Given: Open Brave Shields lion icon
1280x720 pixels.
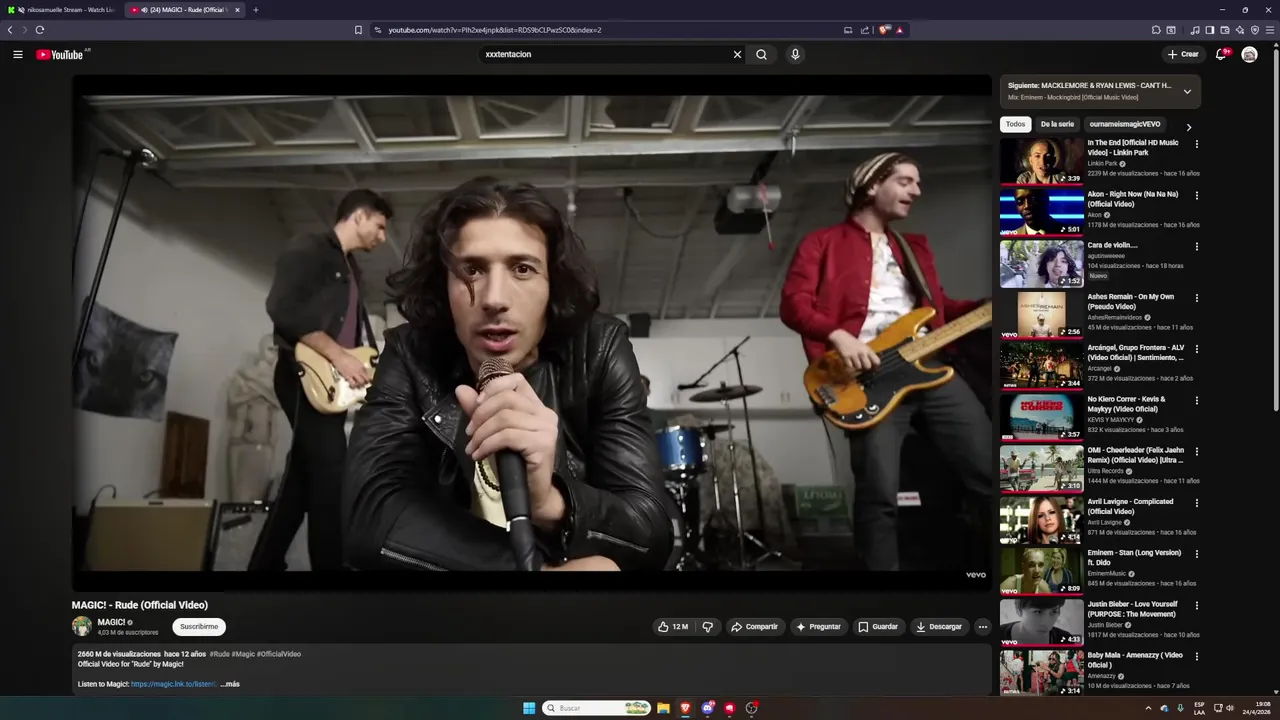Looking at the screenshot, I should 884,30.
